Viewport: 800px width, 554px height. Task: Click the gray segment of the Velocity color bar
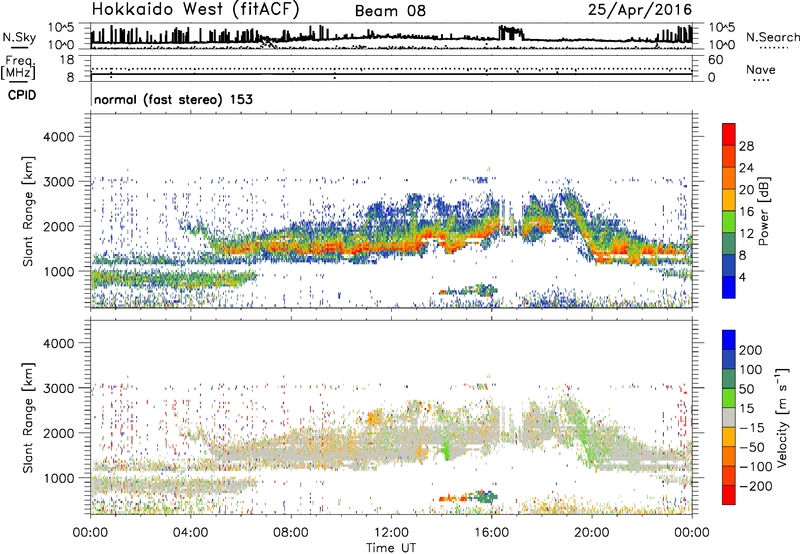[729, 417]
